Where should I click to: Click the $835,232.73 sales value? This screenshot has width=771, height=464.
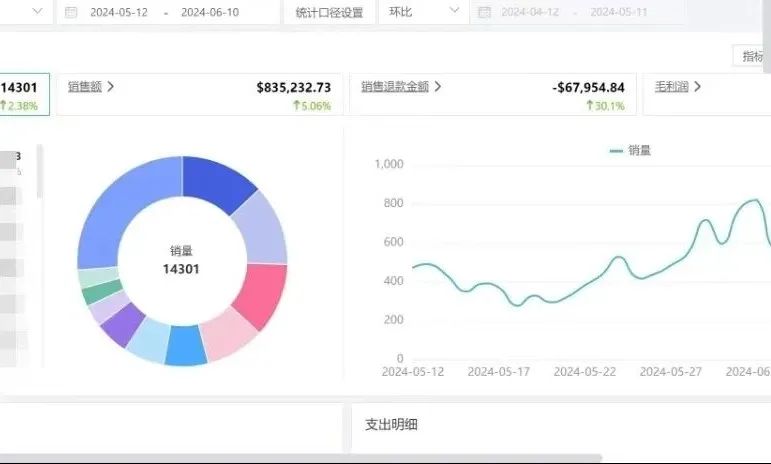pos(294,87)
